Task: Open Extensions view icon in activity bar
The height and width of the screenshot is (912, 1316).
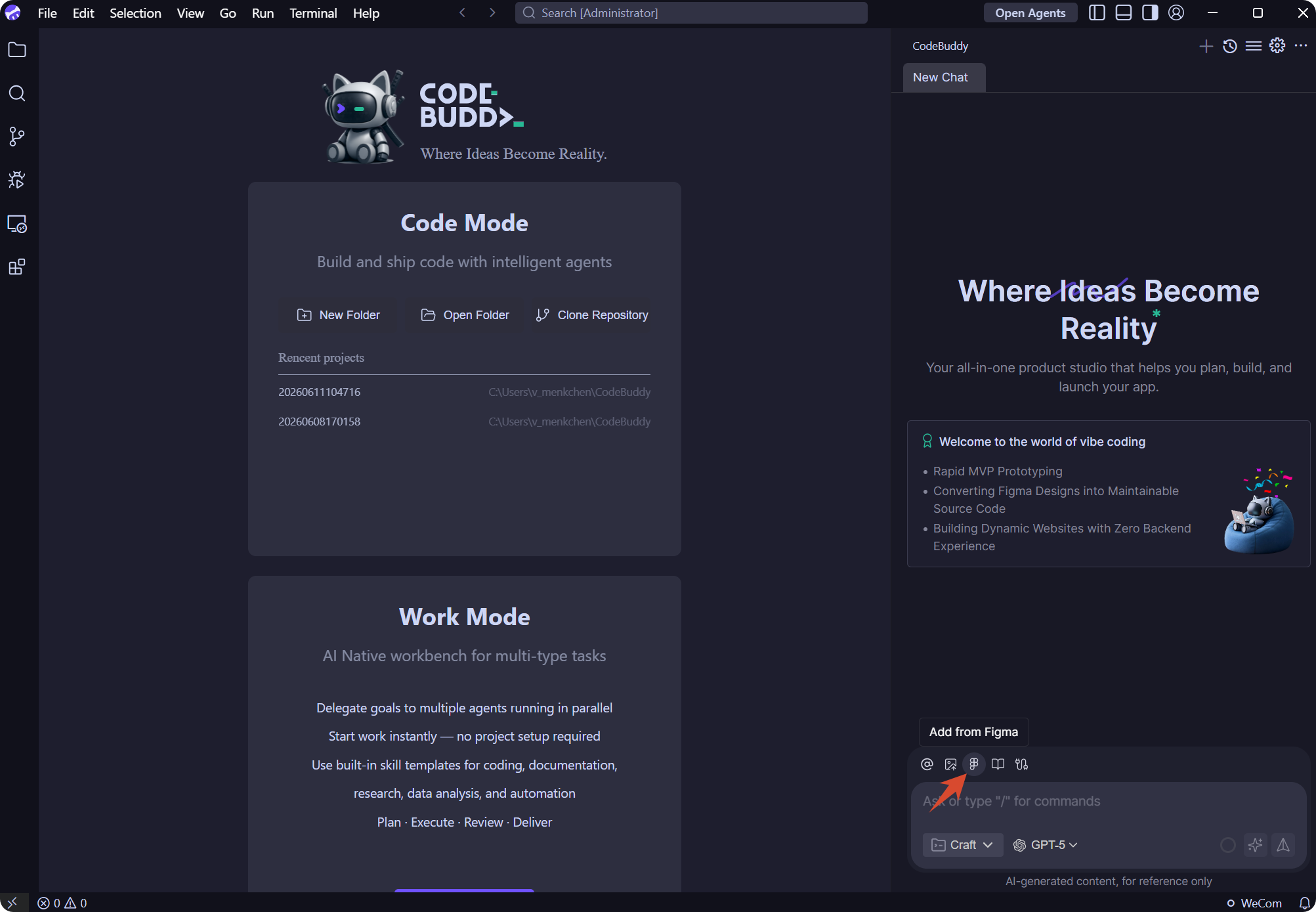Action: pos(17,267)
